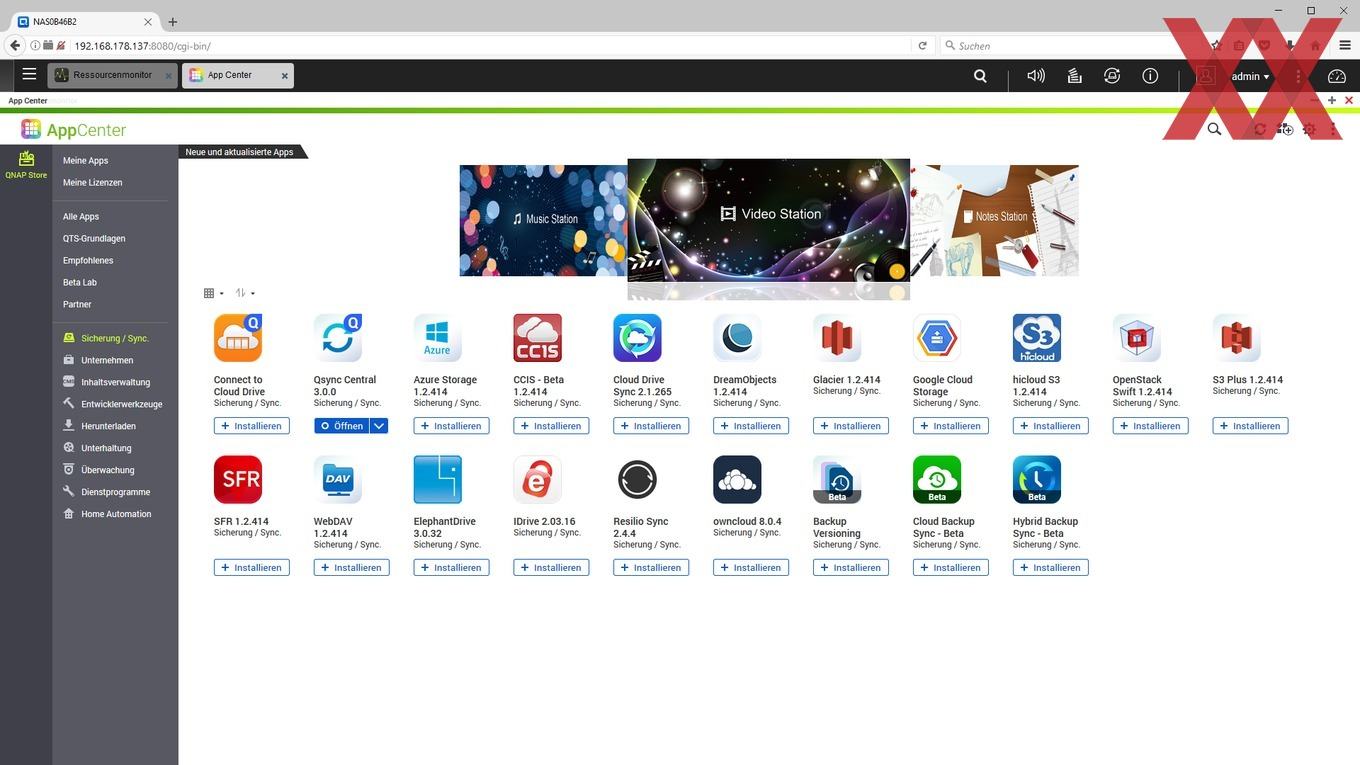Image resolution: width=1360 pixels, height=765 pixels.
Task: Click the DreamObjects app icon
Action: [x=738, y=338]
